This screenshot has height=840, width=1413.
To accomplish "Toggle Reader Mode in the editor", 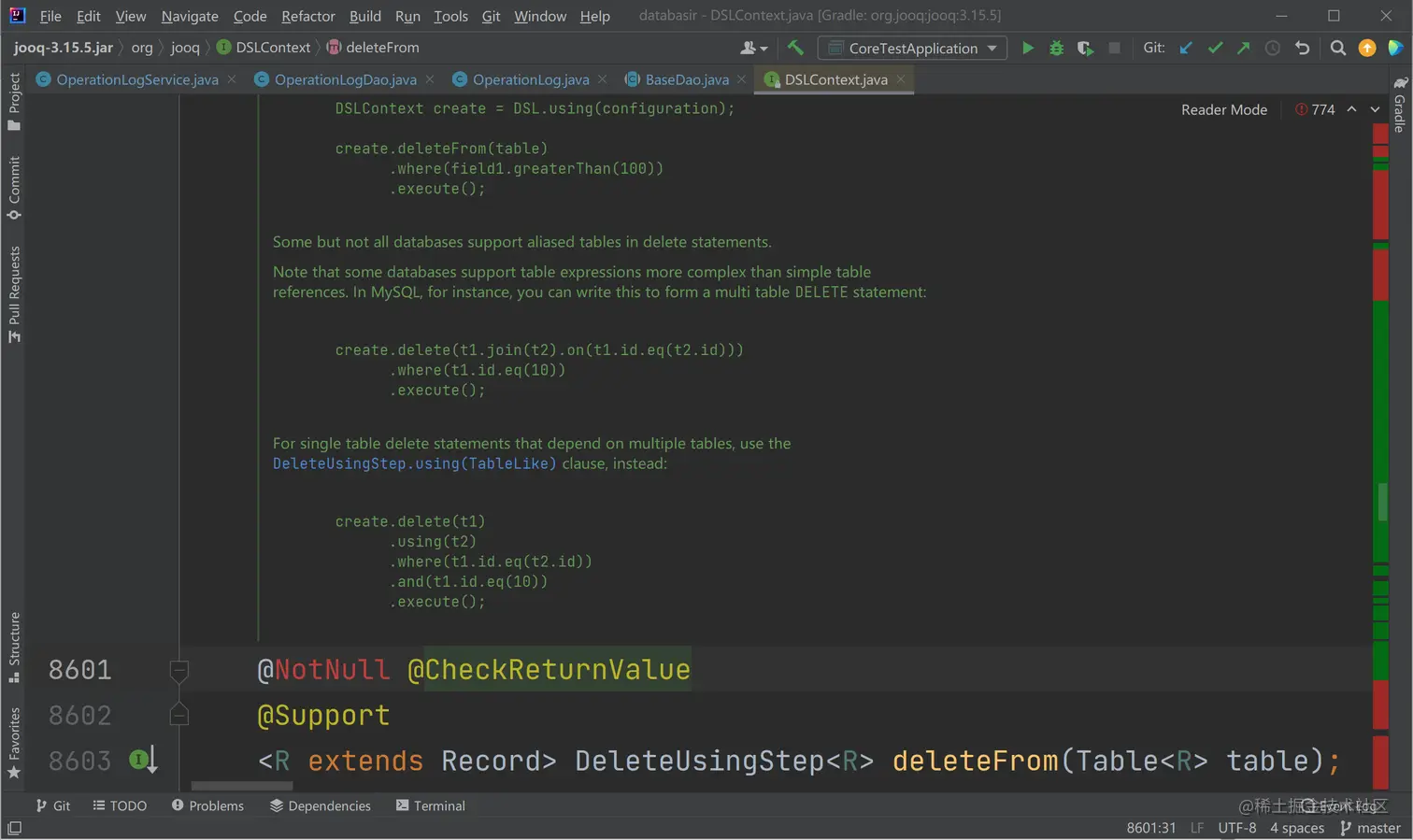I will (1224, 109).
